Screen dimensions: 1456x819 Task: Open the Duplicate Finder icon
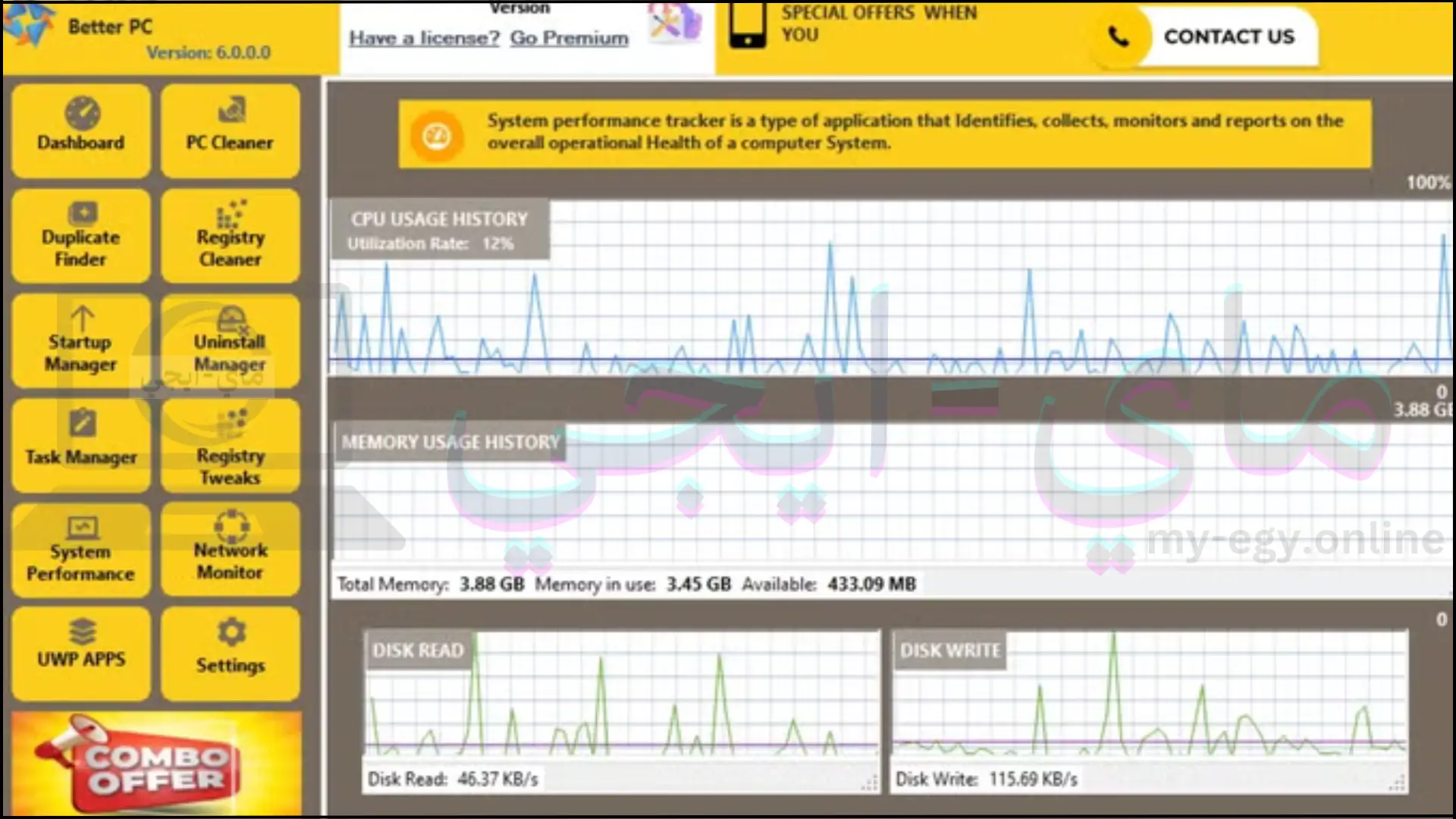pos(82,213)
